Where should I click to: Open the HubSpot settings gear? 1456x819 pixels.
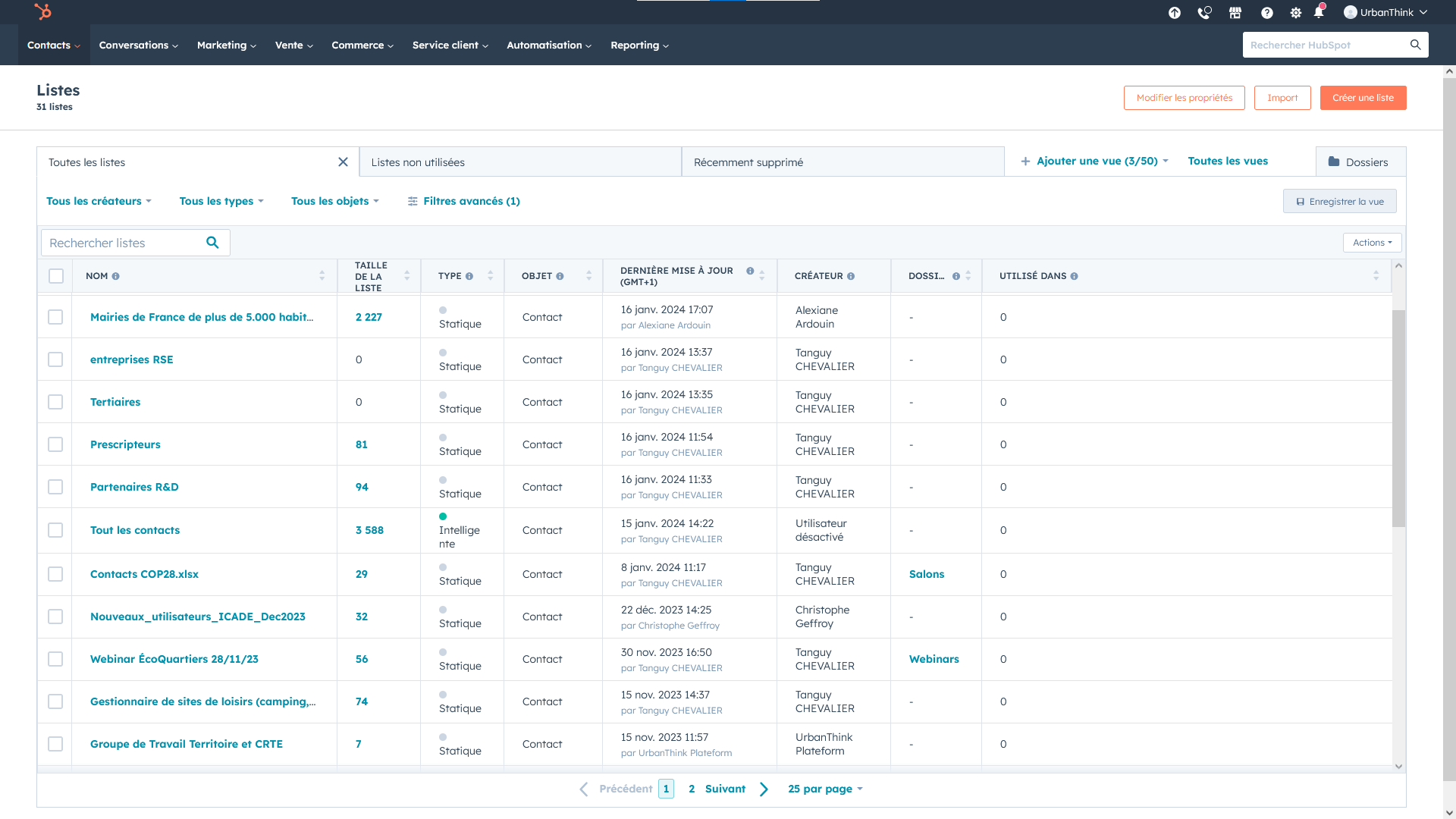1295,12
